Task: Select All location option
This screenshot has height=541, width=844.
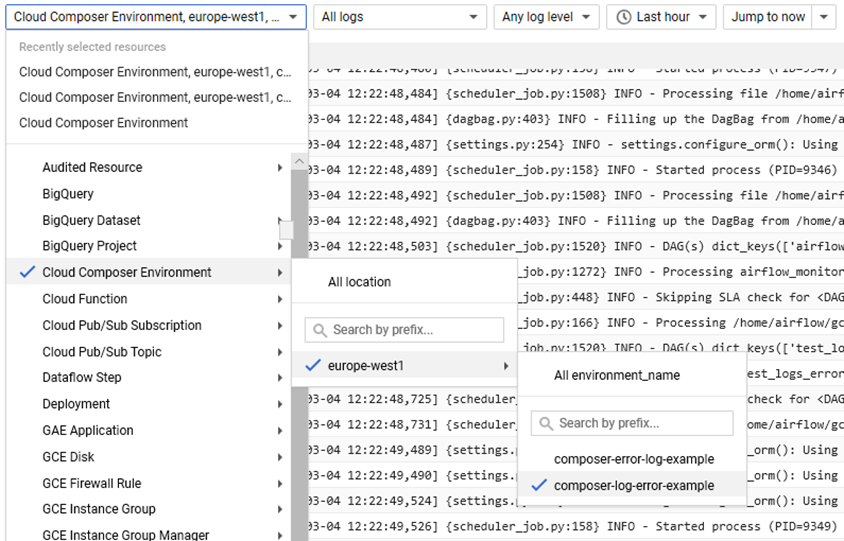Action: point(359,282)
